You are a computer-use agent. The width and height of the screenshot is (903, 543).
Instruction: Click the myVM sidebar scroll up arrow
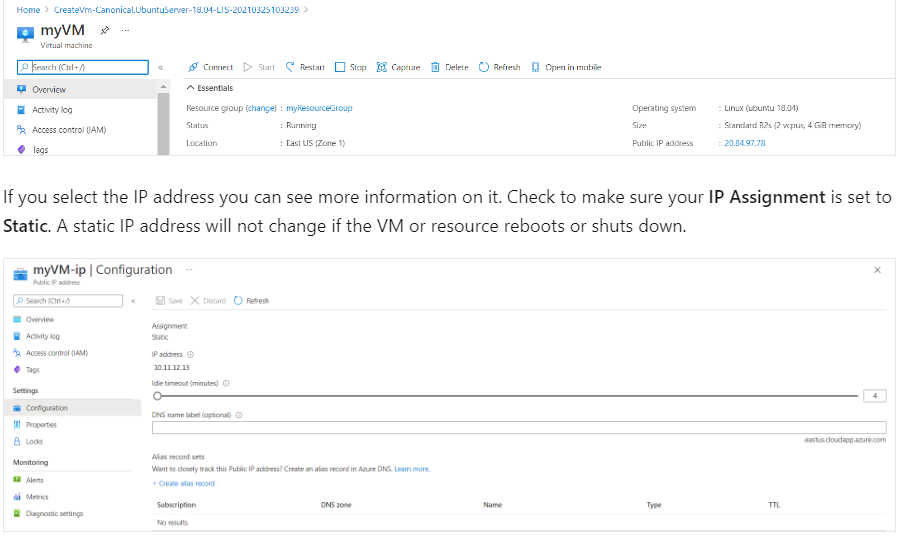164,87
